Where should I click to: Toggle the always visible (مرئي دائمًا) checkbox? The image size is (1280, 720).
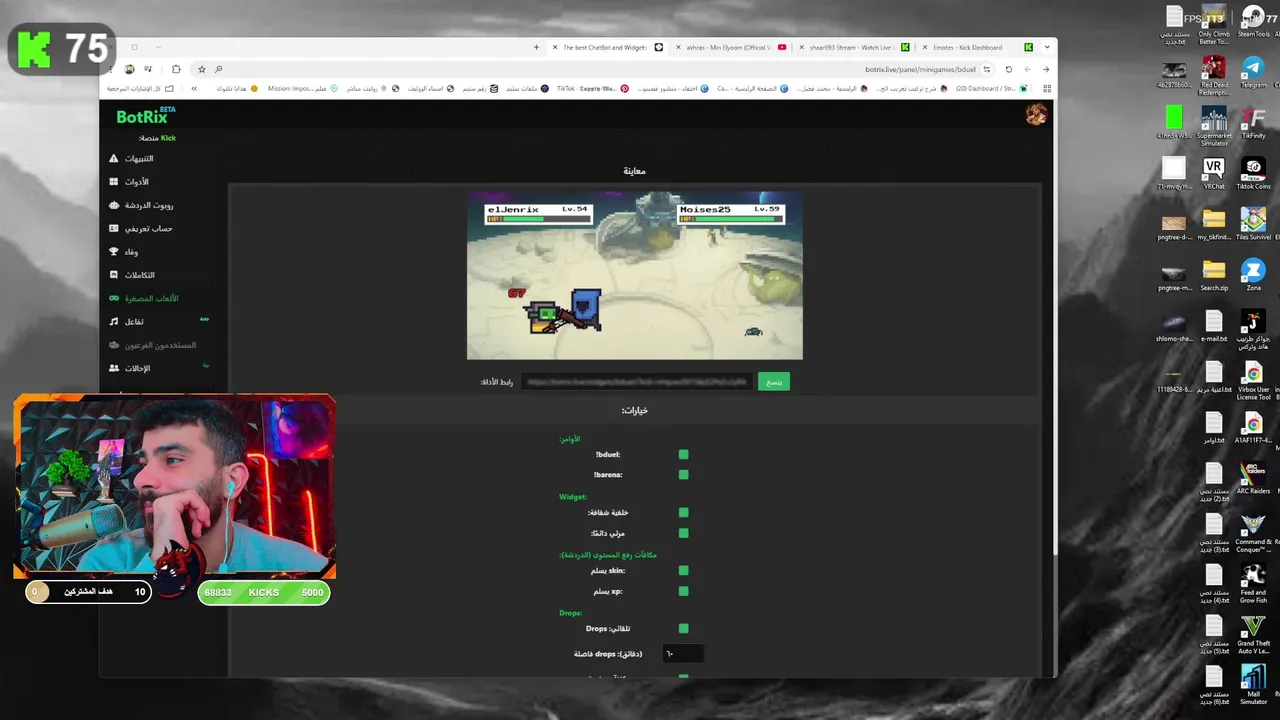tap(683, 533)
